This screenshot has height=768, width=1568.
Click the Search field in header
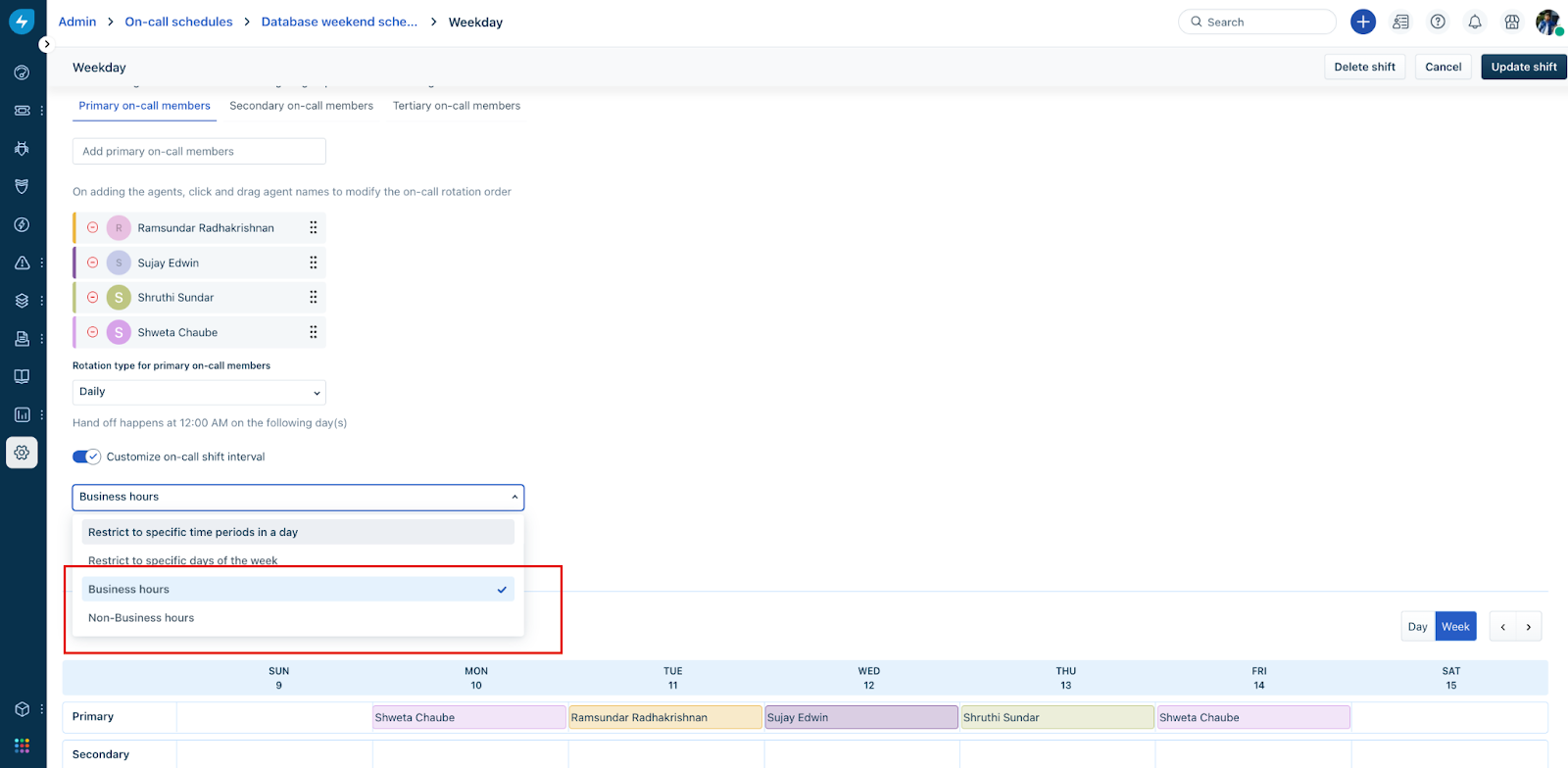(1257, 22)
